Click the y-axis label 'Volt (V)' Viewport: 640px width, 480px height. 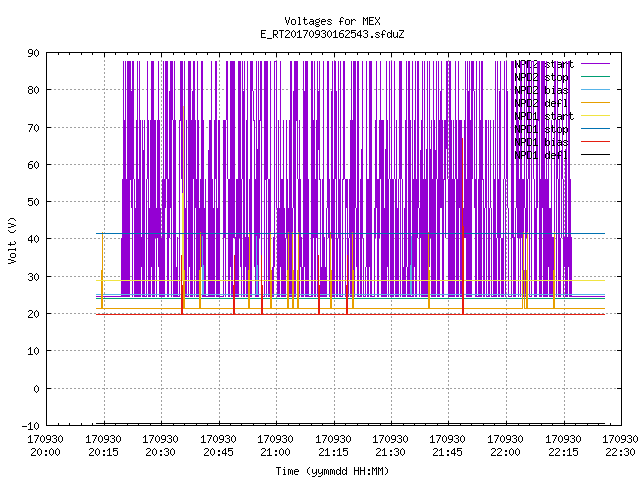[x=13, y=240]
